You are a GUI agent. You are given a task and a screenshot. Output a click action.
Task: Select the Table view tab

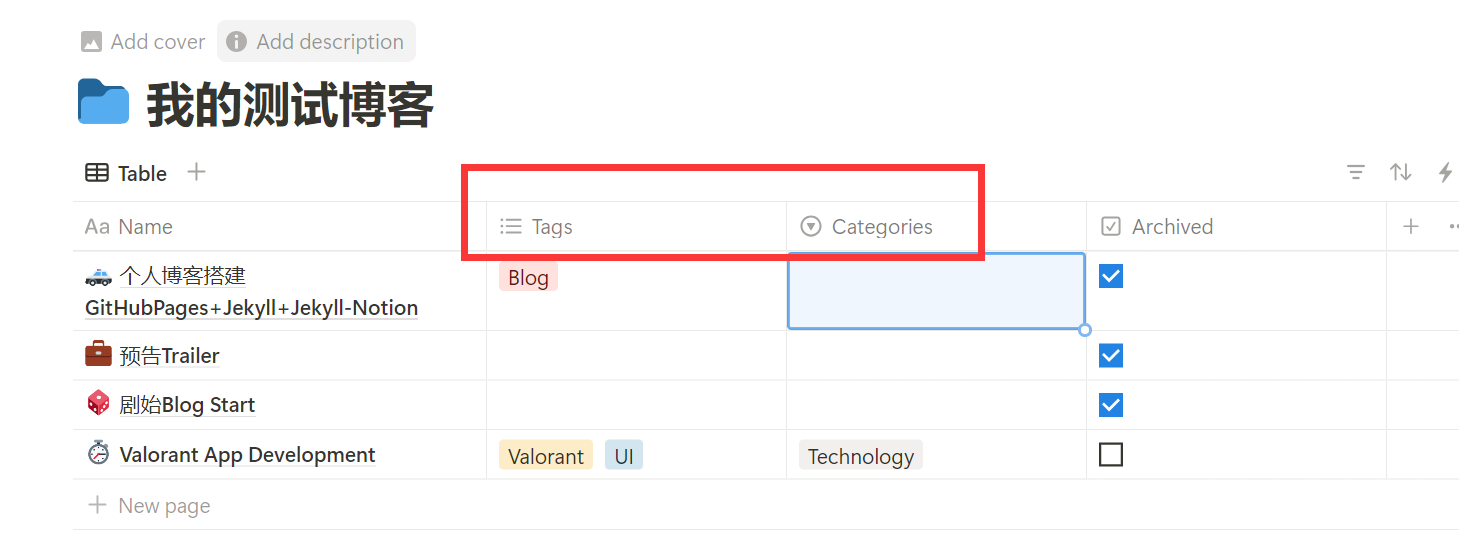126,173
